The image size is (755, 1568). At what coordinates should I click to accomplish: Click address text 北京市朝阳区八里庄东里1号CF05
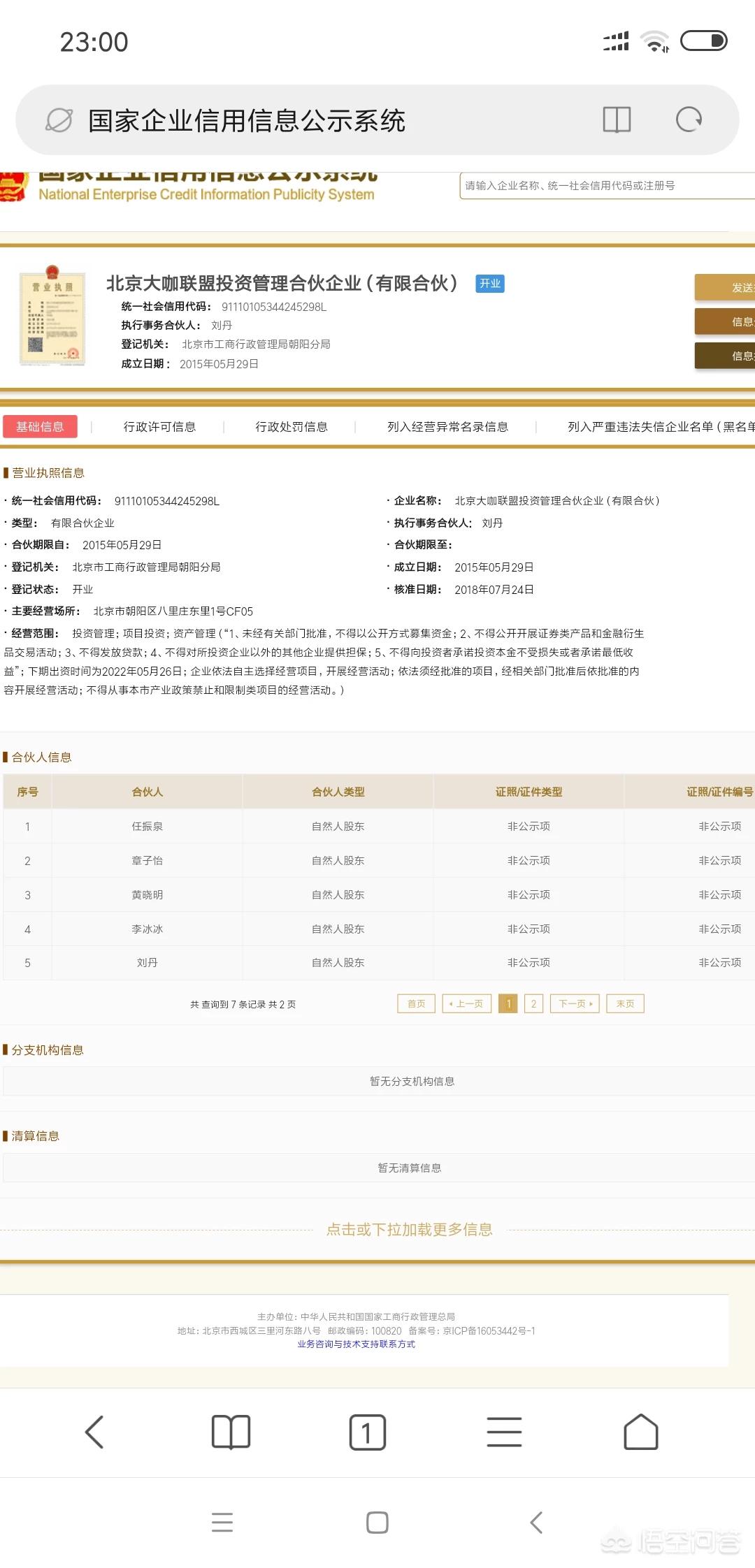click(x=173, y=611)
